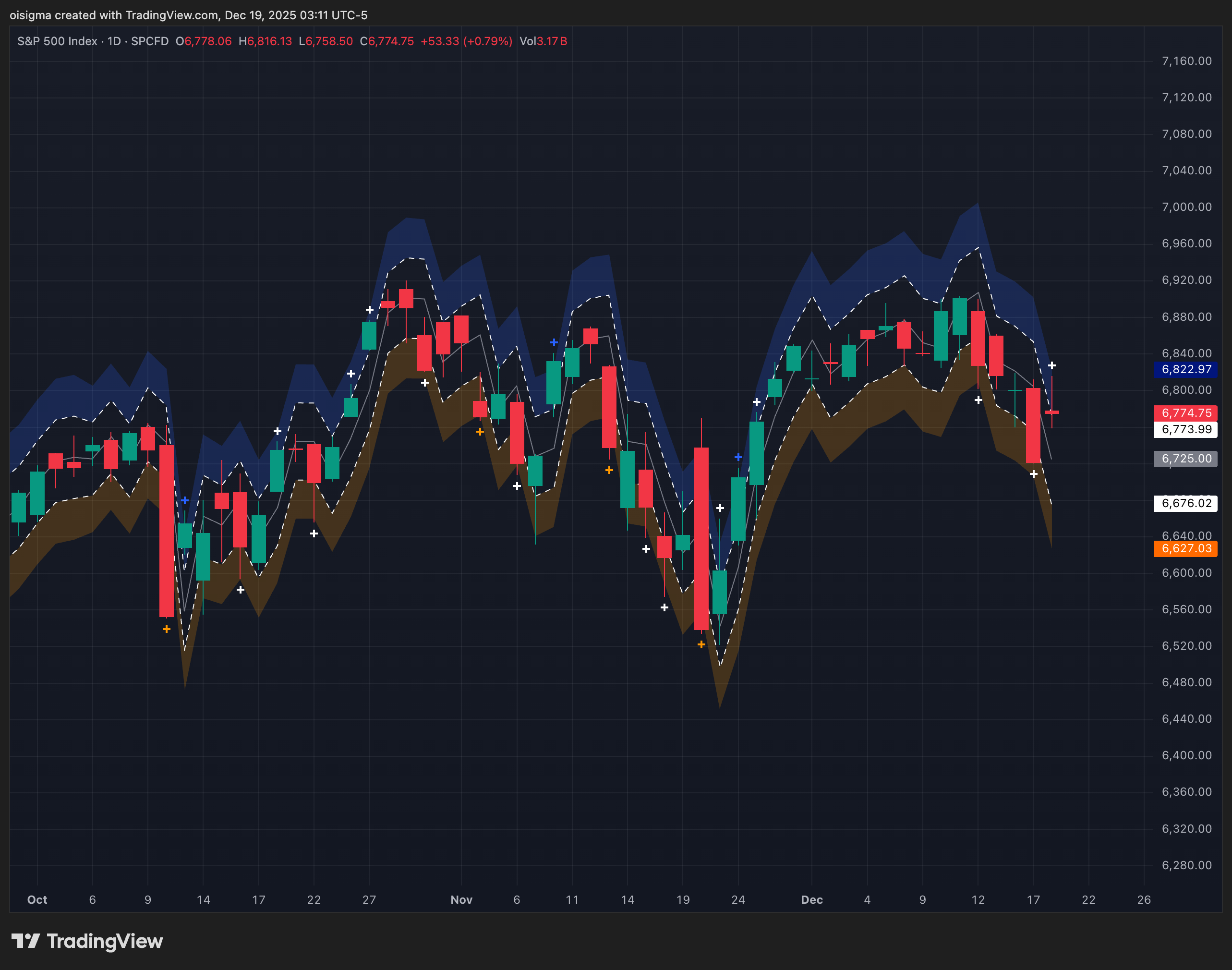Click the white plus marker above the October 27 candle

[370, 310]
